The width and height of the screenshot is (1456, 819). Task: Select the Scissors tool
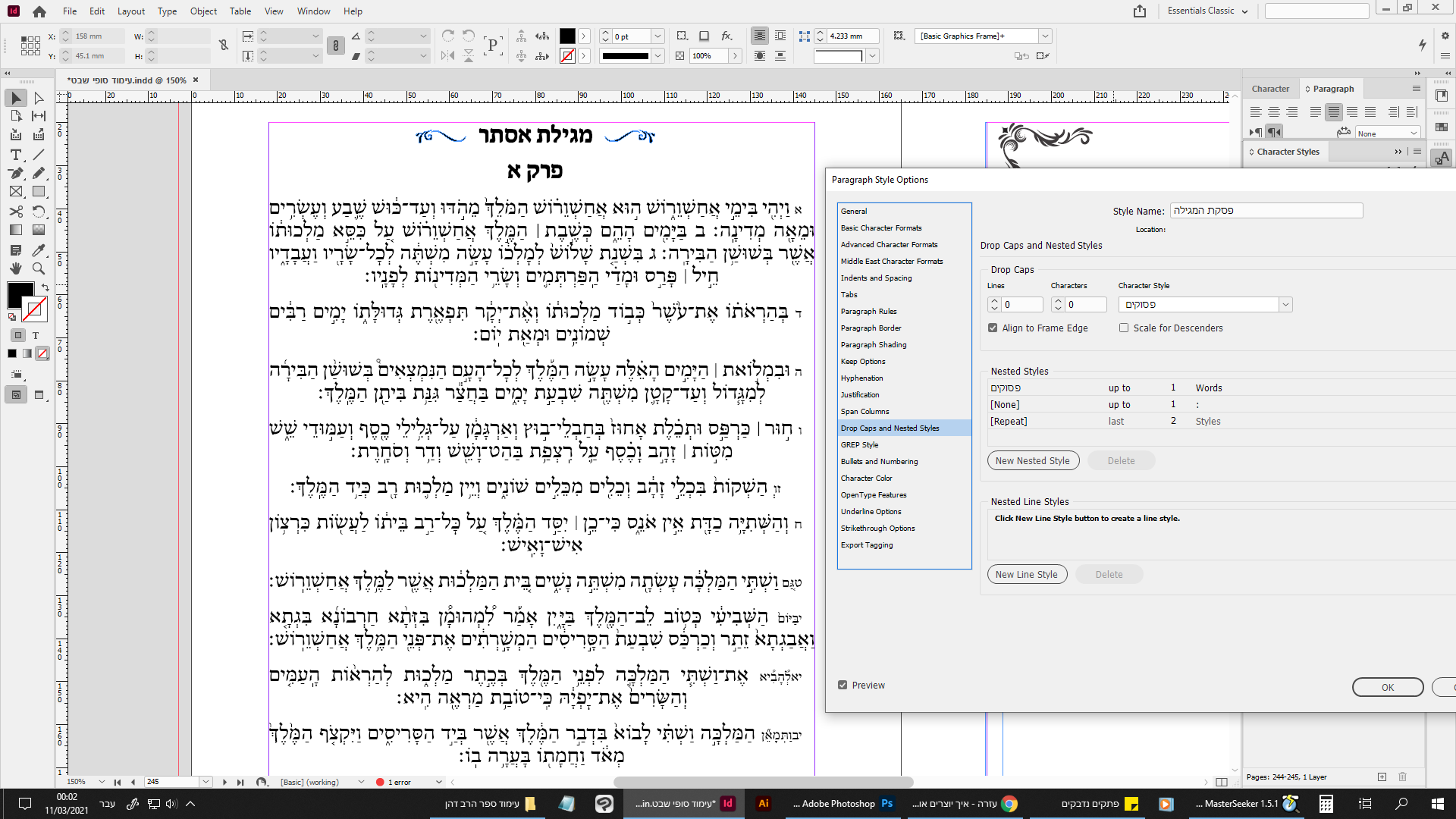(x=15, y=211)
